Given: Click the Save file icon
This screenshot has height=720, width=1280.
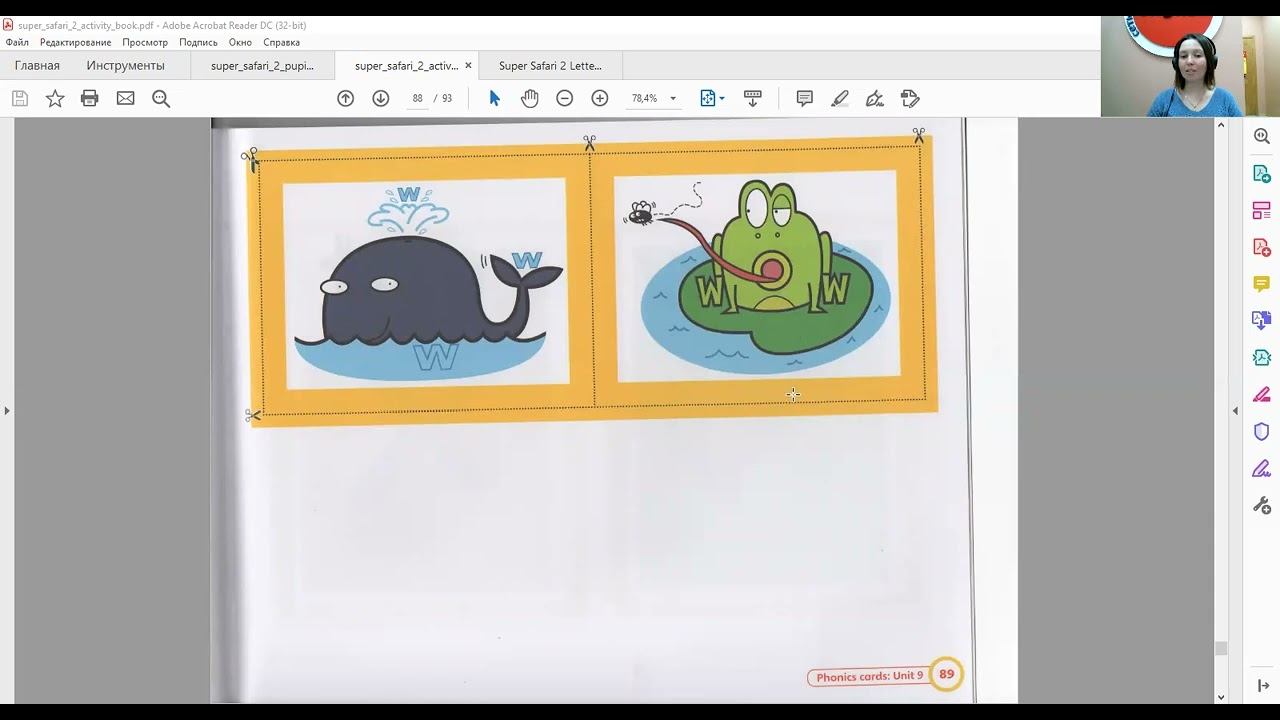Looking at the screenshot, I should point(20,98).
